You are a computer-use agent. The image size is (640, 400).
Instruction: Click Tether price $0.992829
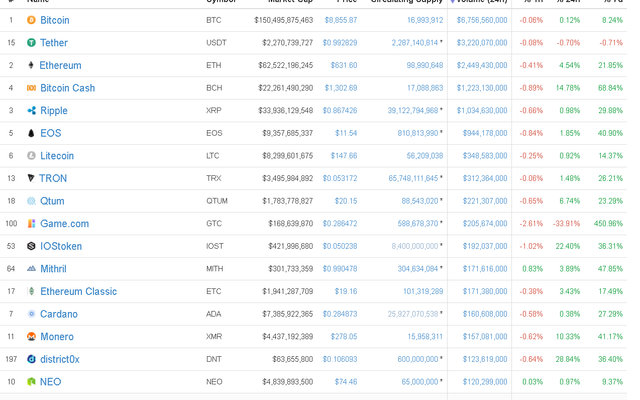click(340, 42)
